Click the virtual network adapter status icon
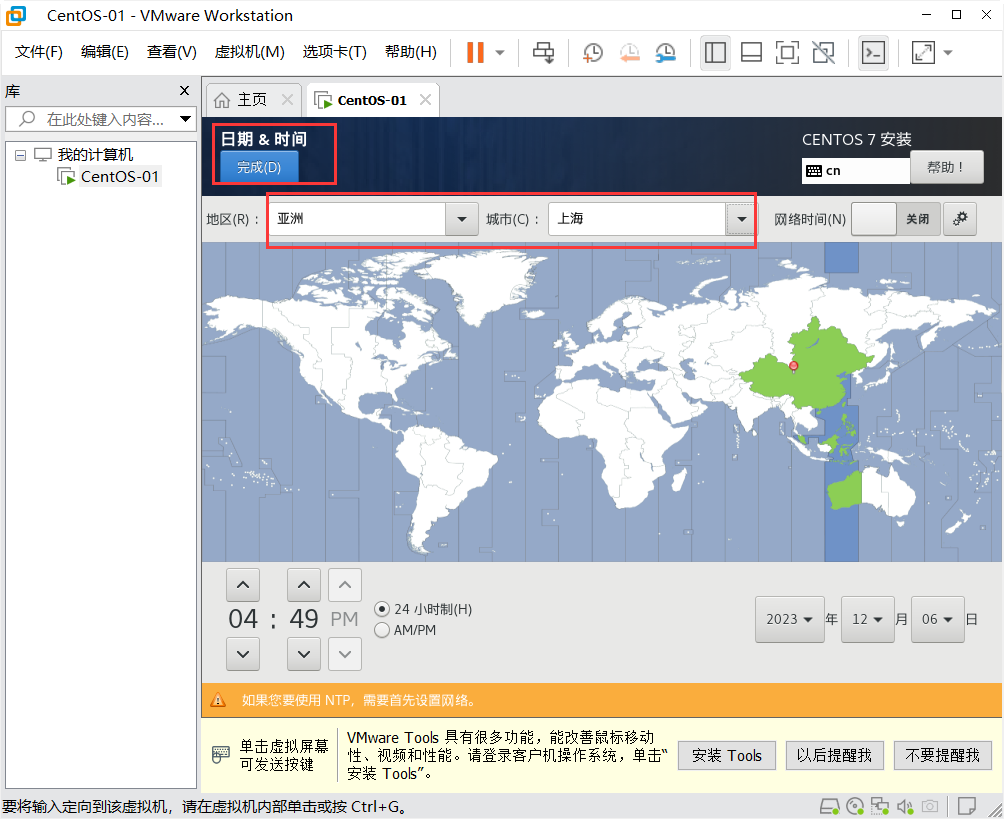This screenshot has width=1004, height=819. [881, 806]
